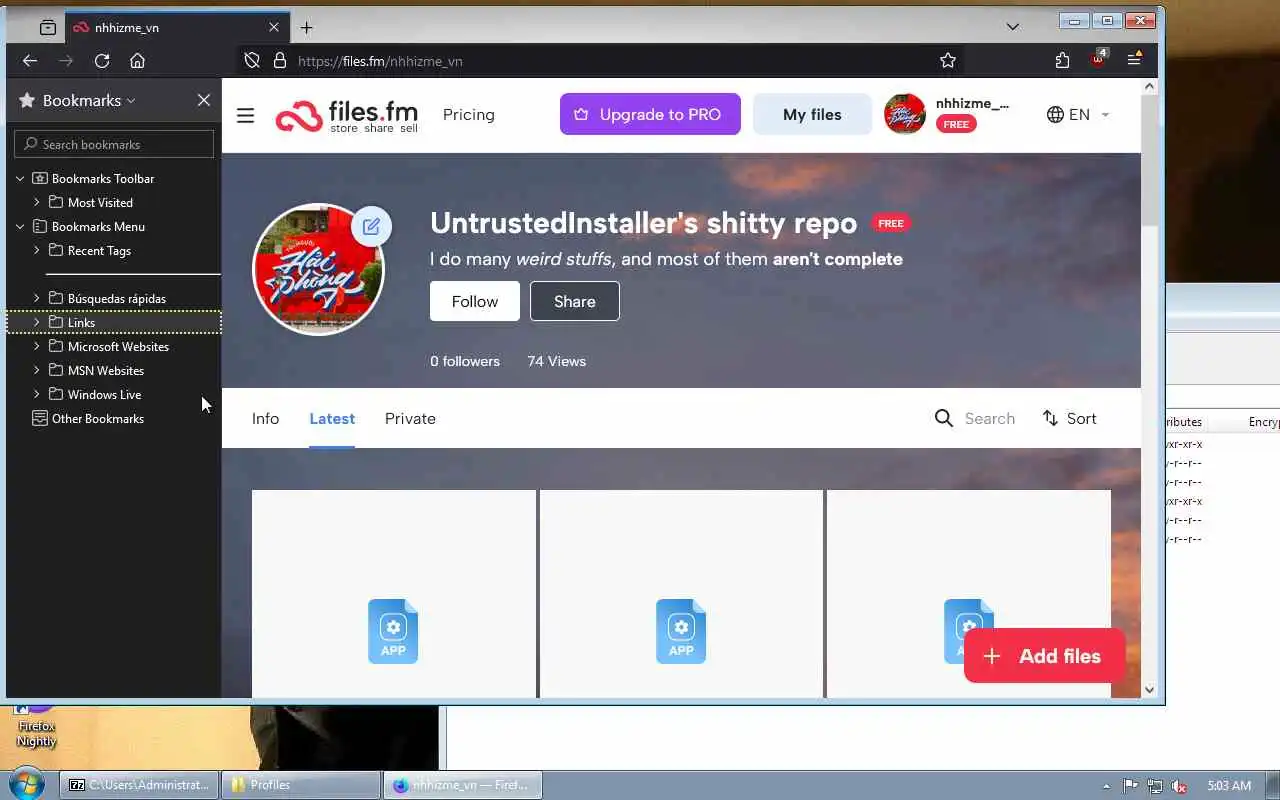Reload the page with the refresh icon
This screenshot has width=1280, height=800.
point(102,61)
